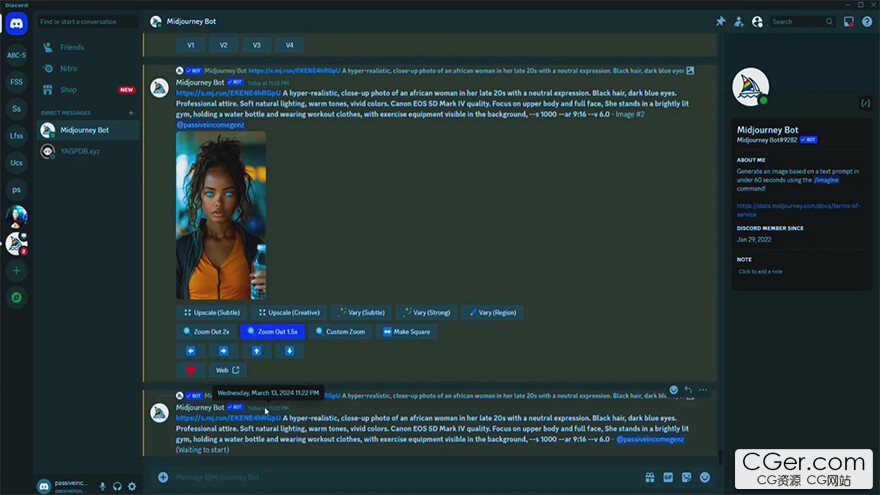The image size is (880, 495).
Task: Open the Ss server
Action: click(16, 109)
